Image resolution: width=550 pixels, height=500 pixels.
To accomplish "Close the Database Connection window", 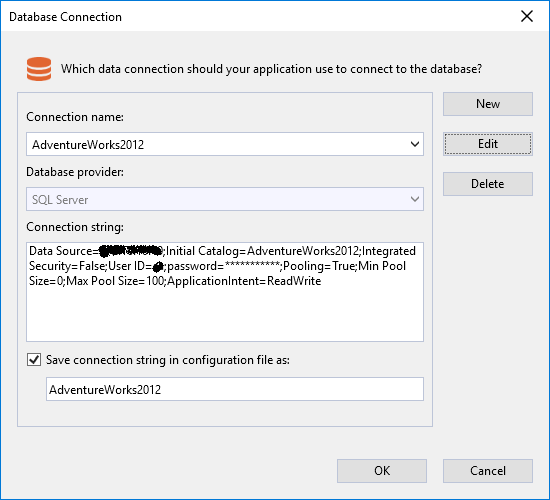I will 526,16.
